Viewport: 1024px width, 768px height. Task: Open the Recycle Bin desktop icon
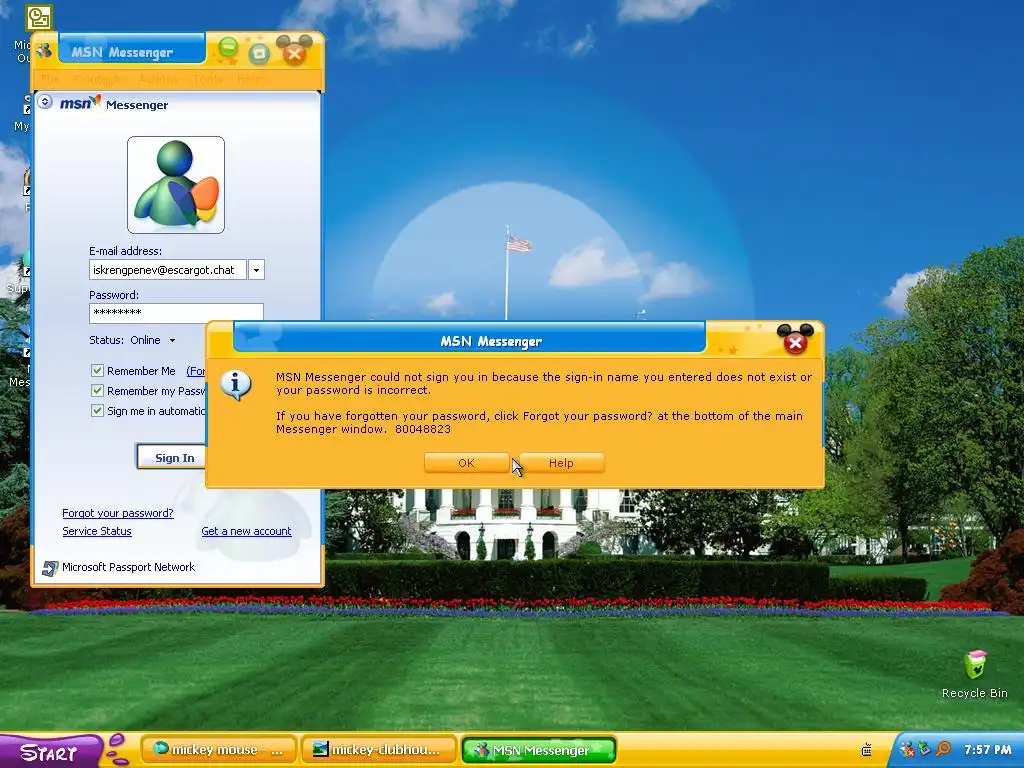coord(974,675)
